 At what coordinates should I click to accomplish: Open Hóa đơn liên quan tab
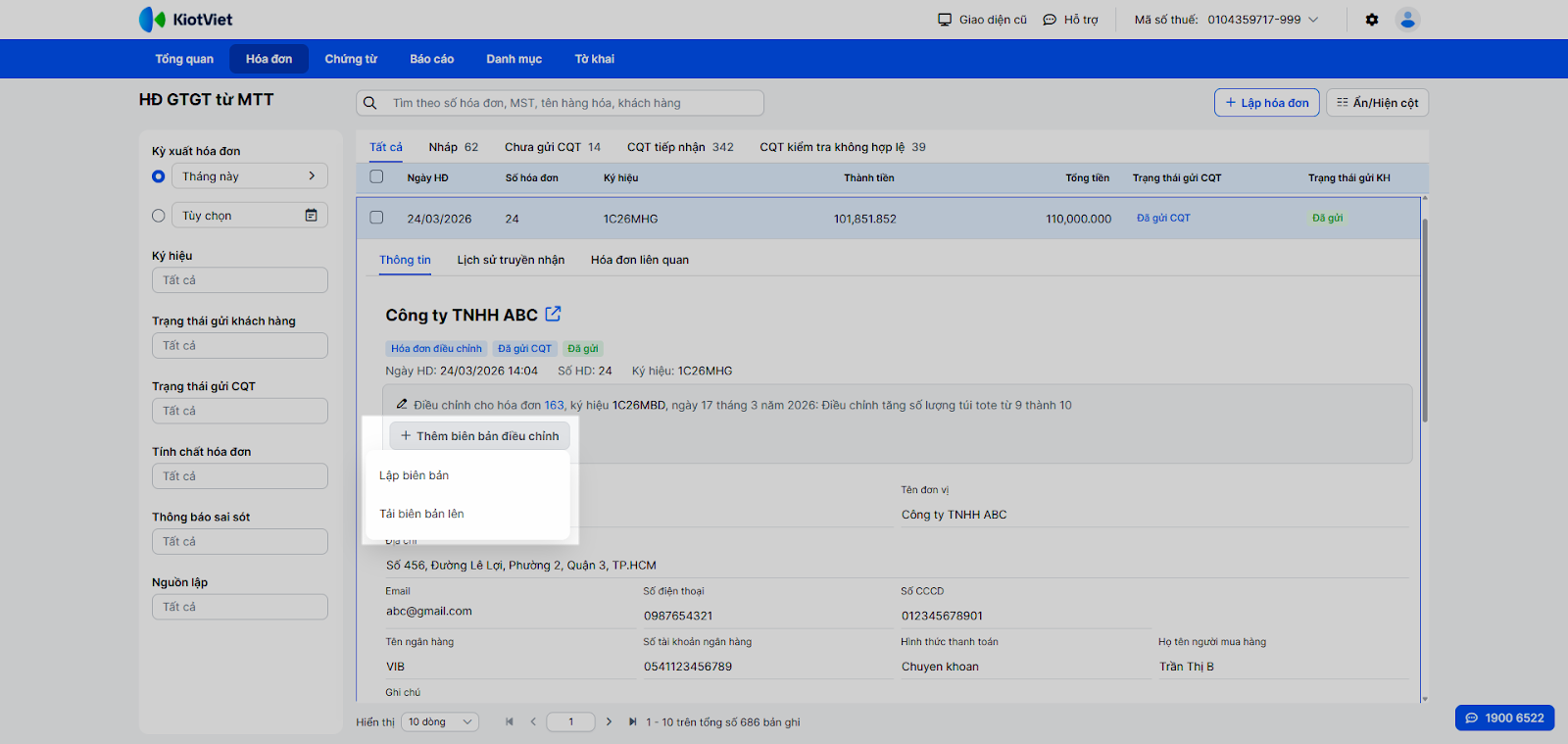coord(640,260)
